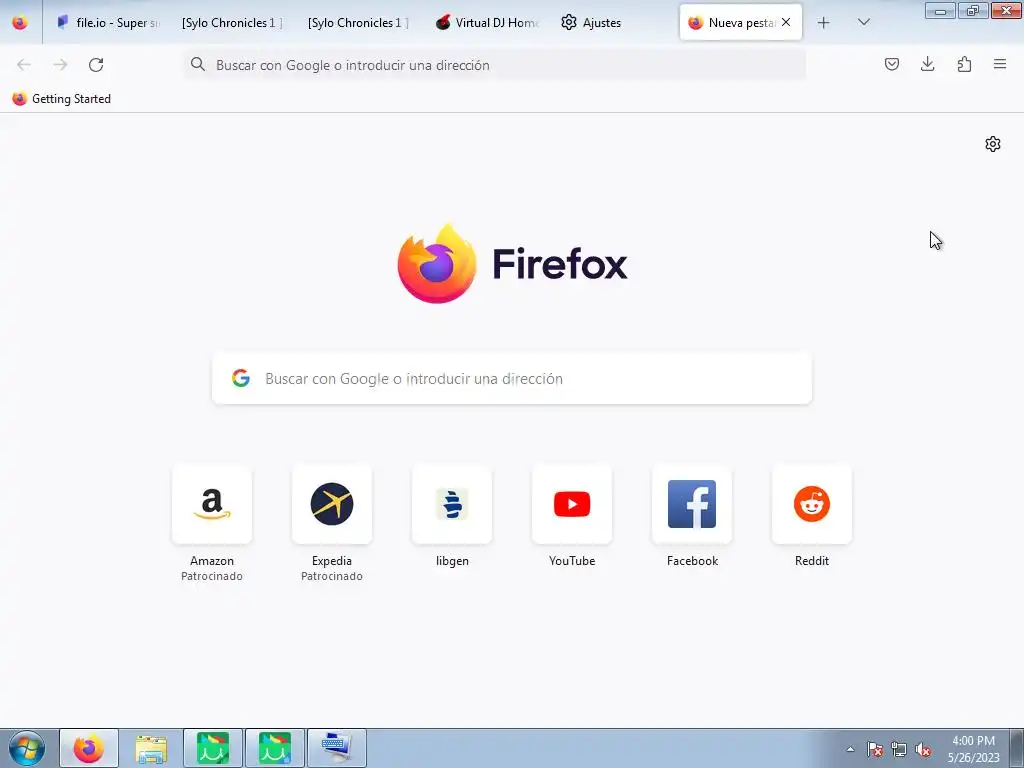This screenshot has height=768, width=1024.
Task: Click the Firefox View icon in tab strip
Action: pyautogui.click(x=20, y=22)
